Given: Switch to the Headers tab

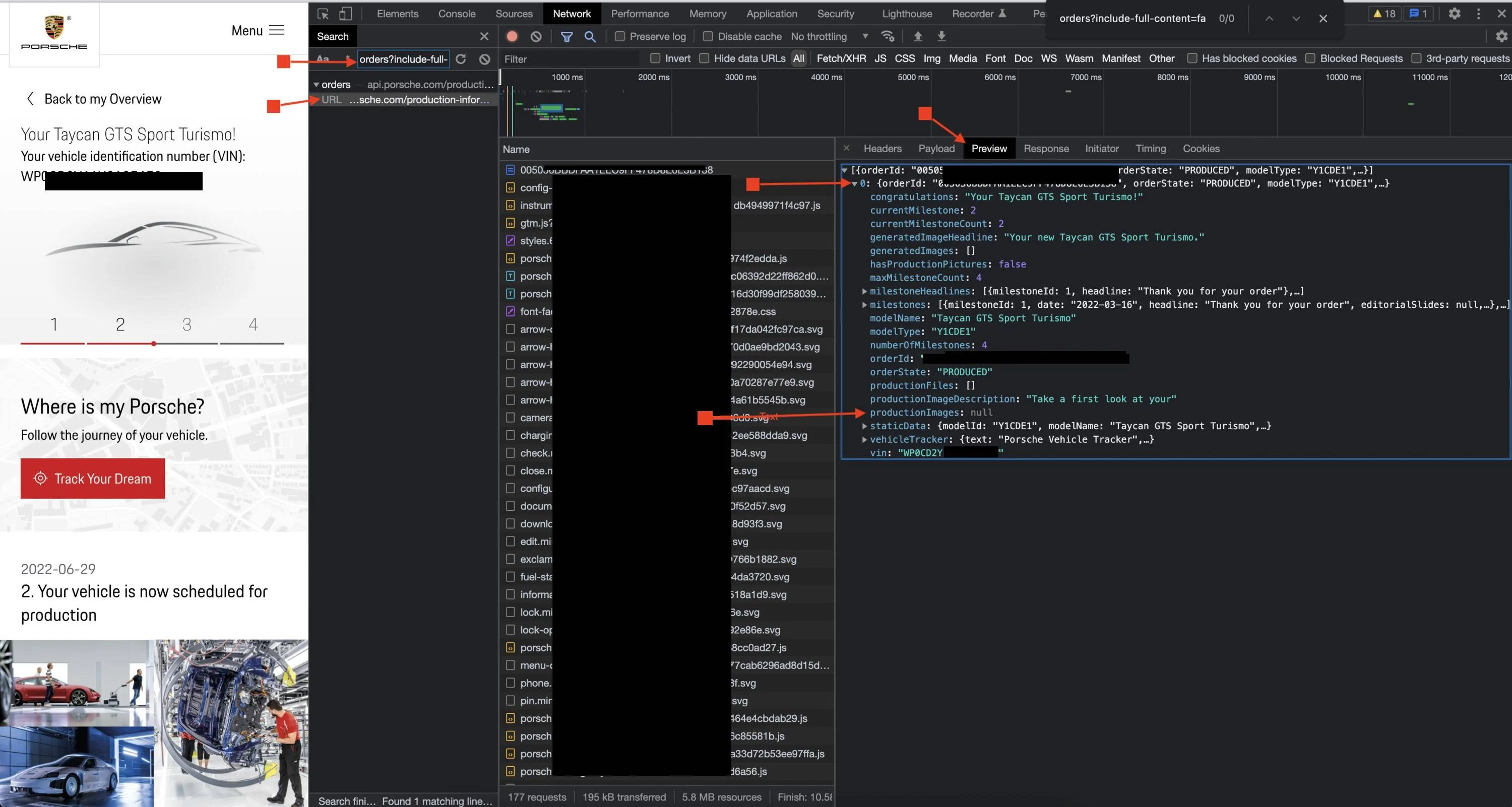Looking at the screenshot, I should [882, 149].
